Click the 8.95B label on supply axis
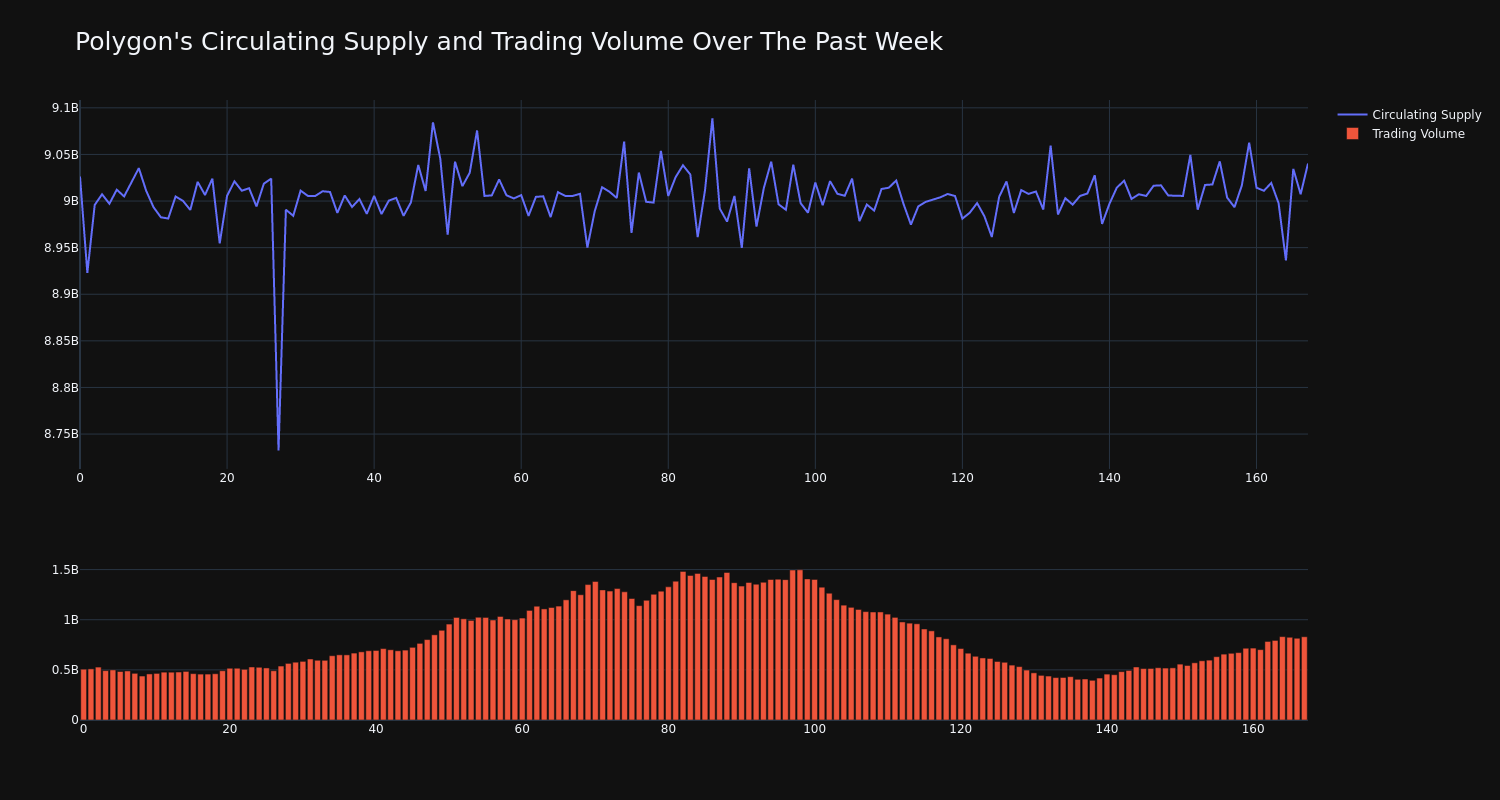This screenshot has height=800, width=1500. pyautogui.click(x=61, y=248)
